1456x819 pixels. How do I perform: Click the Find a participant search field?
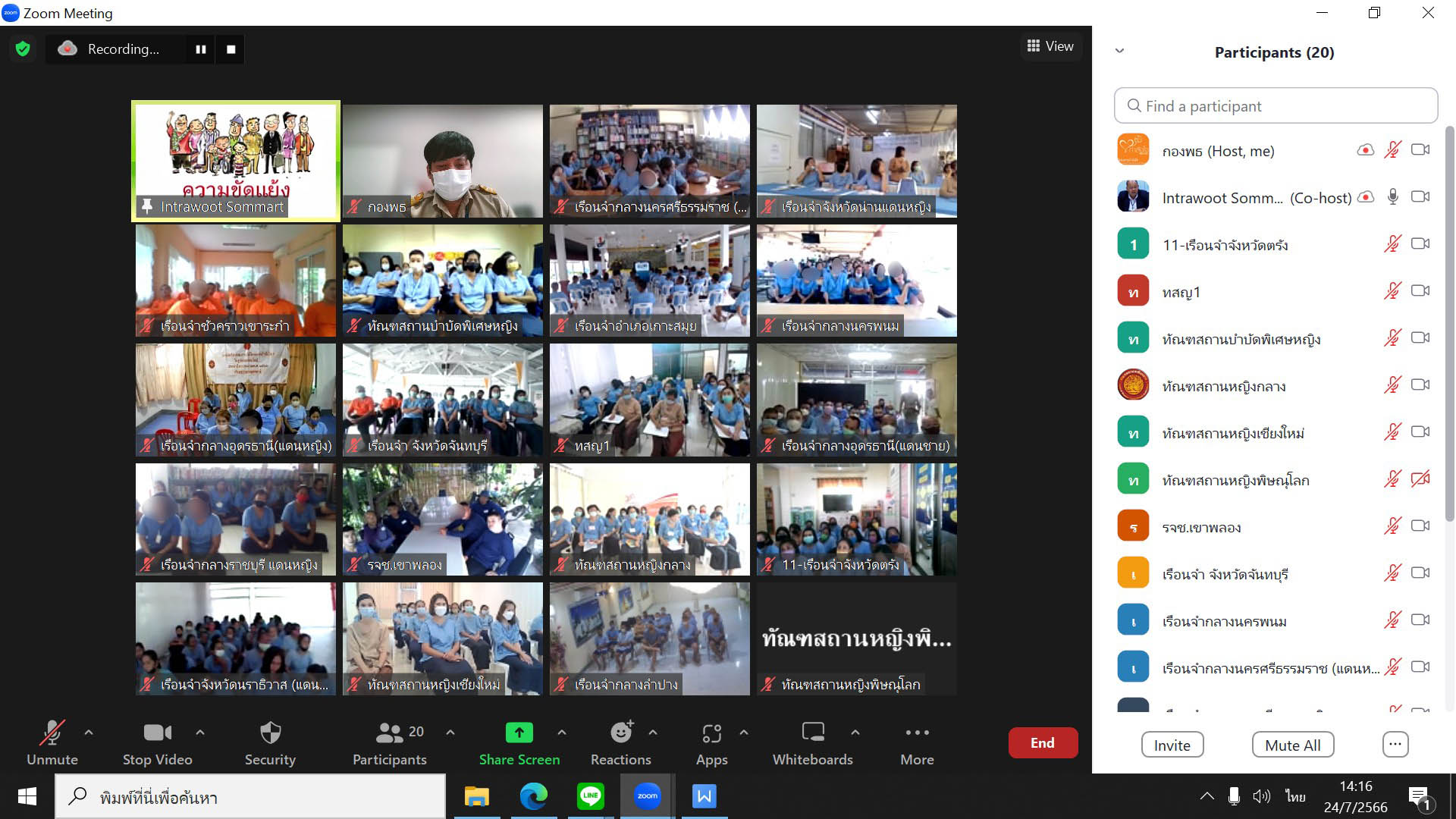tap(1276, 106)
